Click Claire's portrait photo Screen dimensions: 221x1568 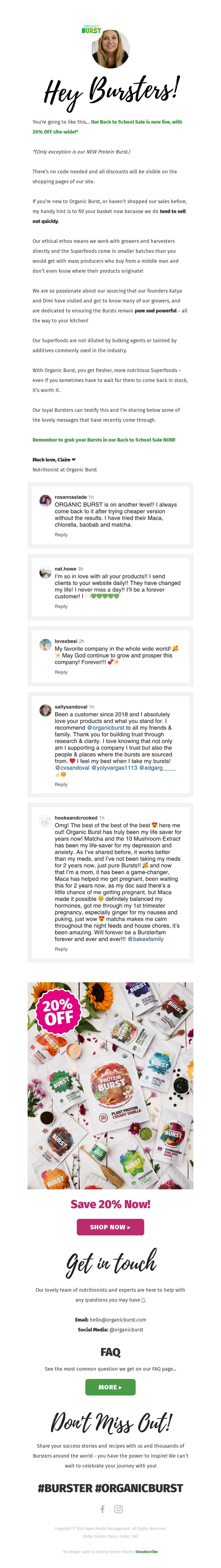click(x=111, y=49)
